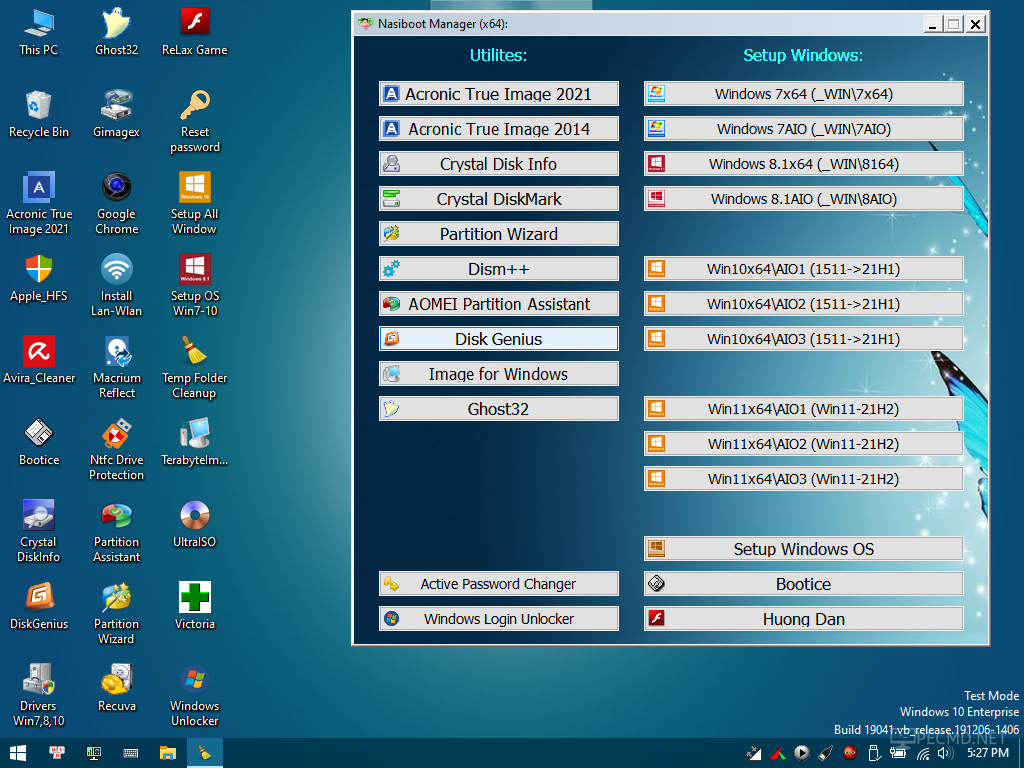Screen dimensions: 1024x768
Task: Launch Crystal DiskMark utility
Action: [x=498, y=199]
